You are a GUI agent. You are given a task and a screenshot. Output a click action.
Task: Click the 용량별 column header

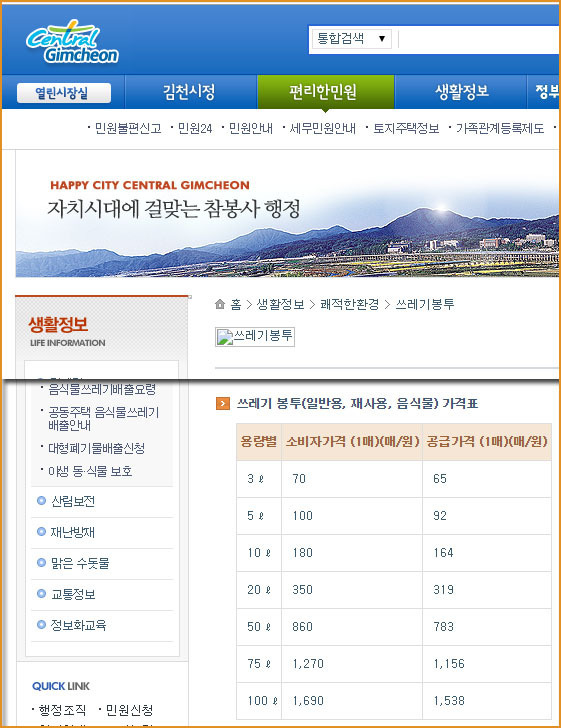259,441
